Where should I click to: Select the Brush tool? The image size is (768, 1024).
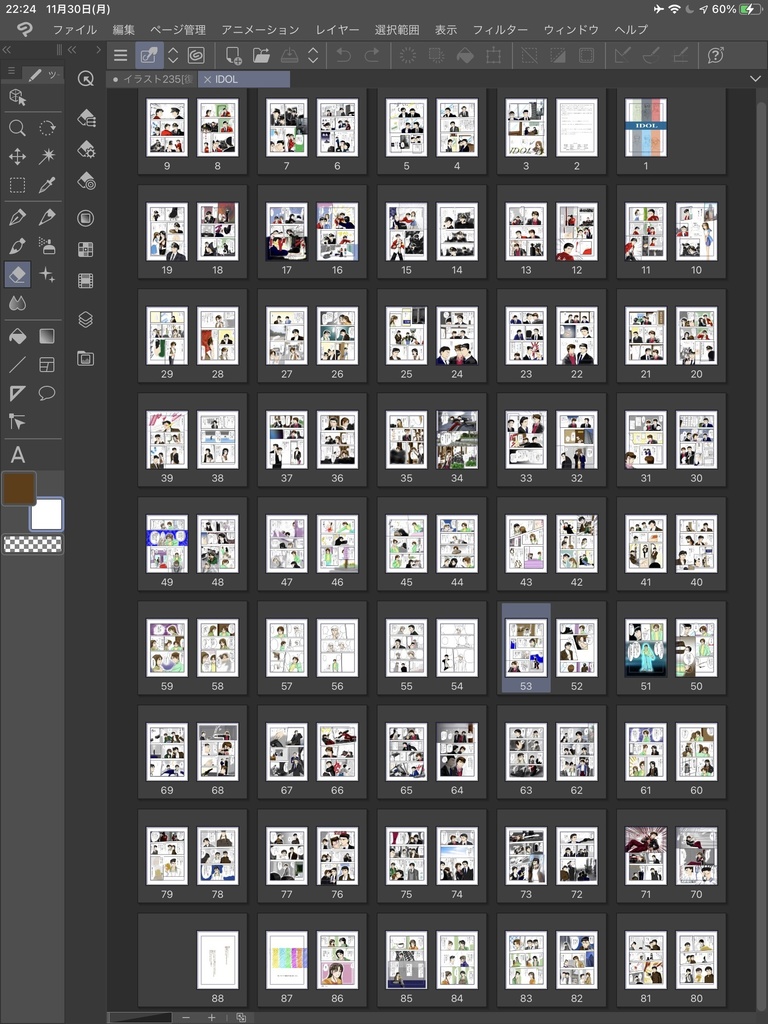(18, 246)
